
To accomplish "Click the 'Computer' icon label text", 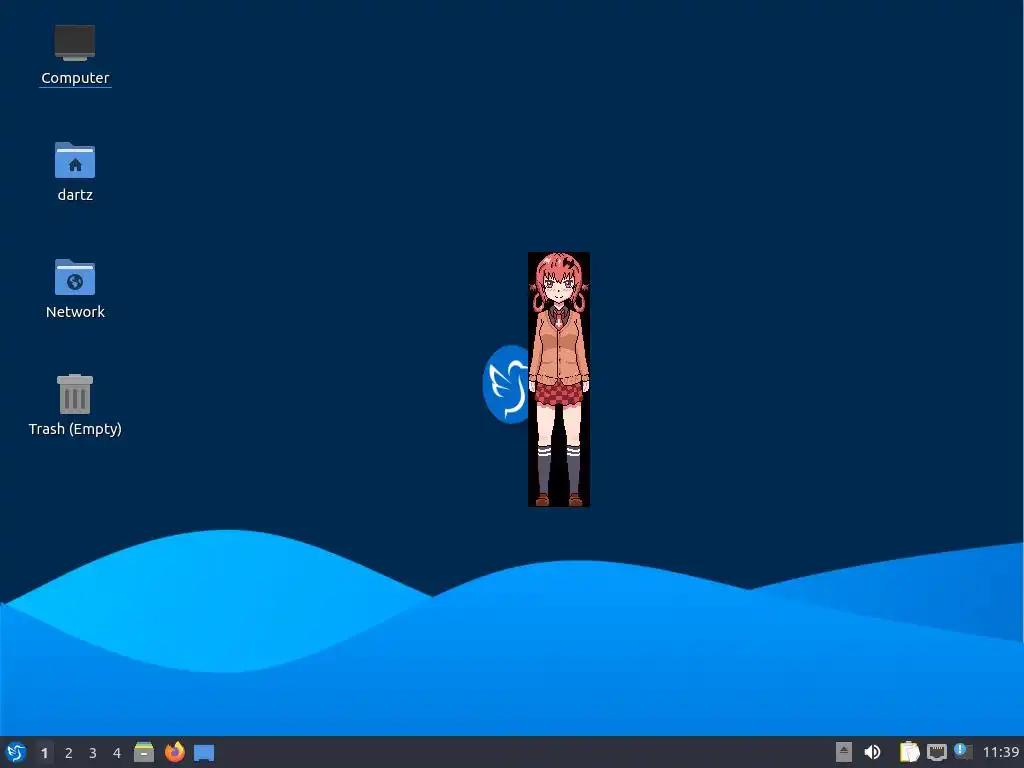I will [75, 78].
